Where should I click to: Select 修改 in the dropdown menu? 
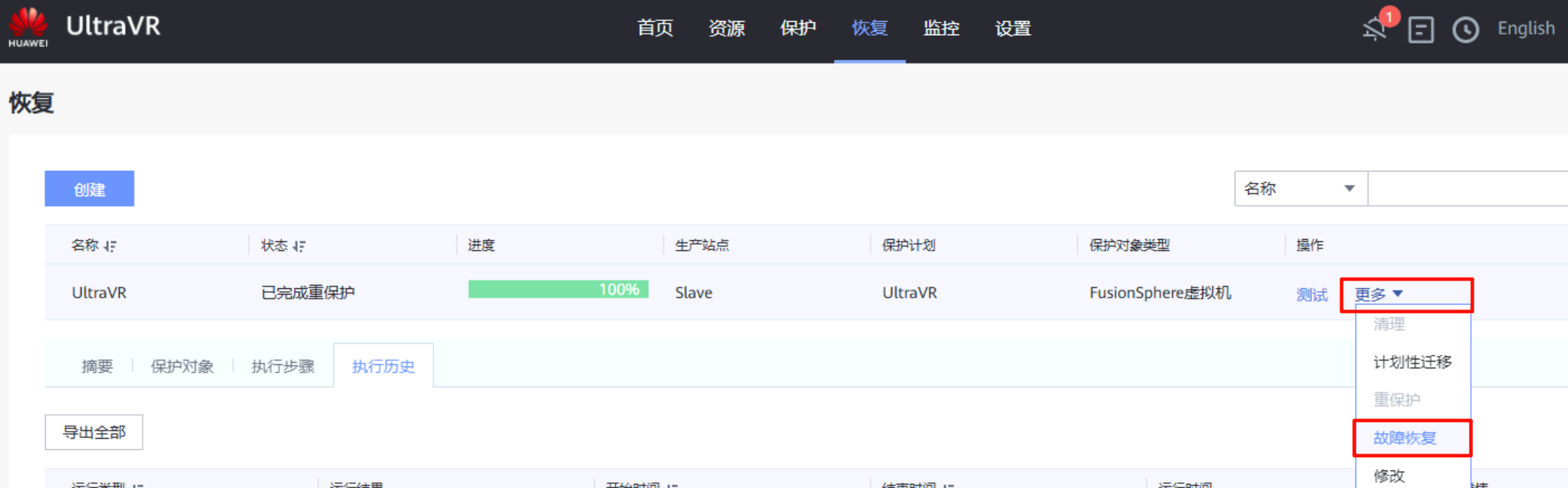1389,475
